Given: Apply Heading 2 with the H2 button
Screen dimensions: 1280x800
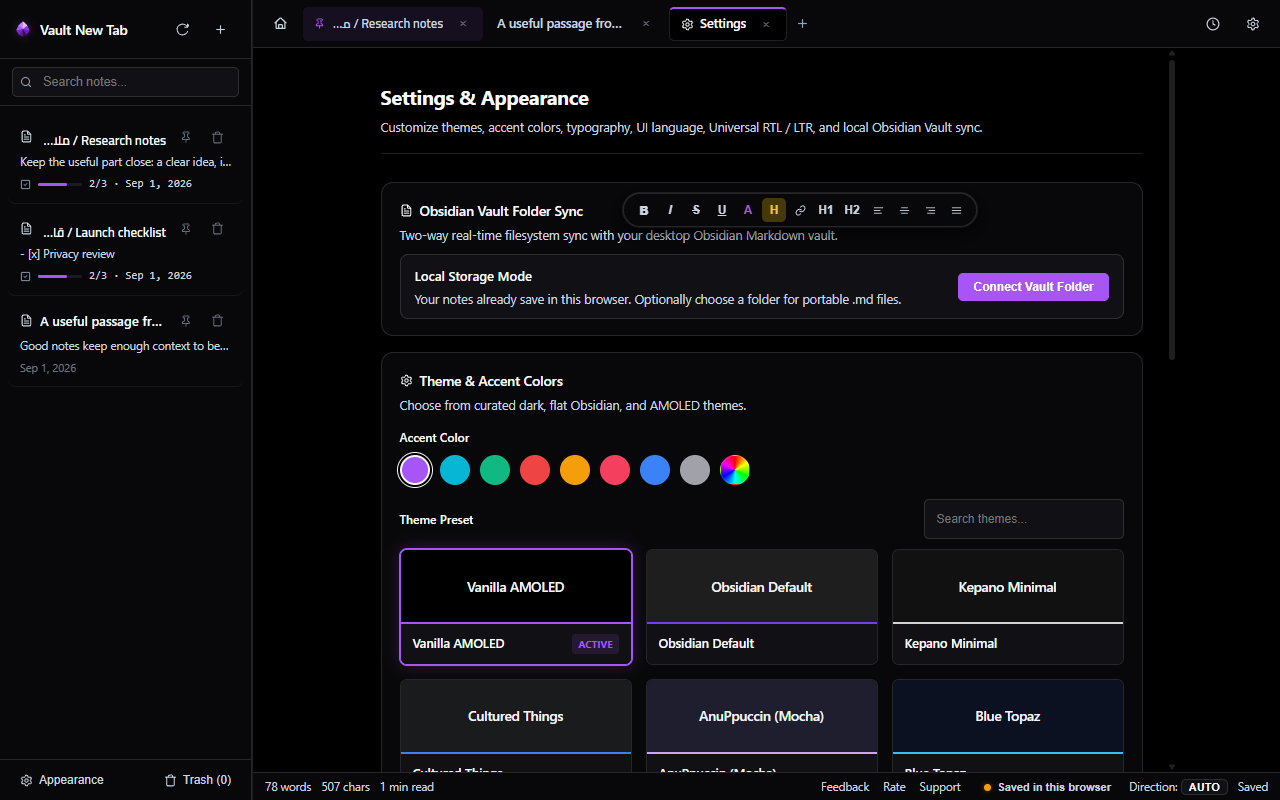Looking at the screenshot, I should coord(852,210).
